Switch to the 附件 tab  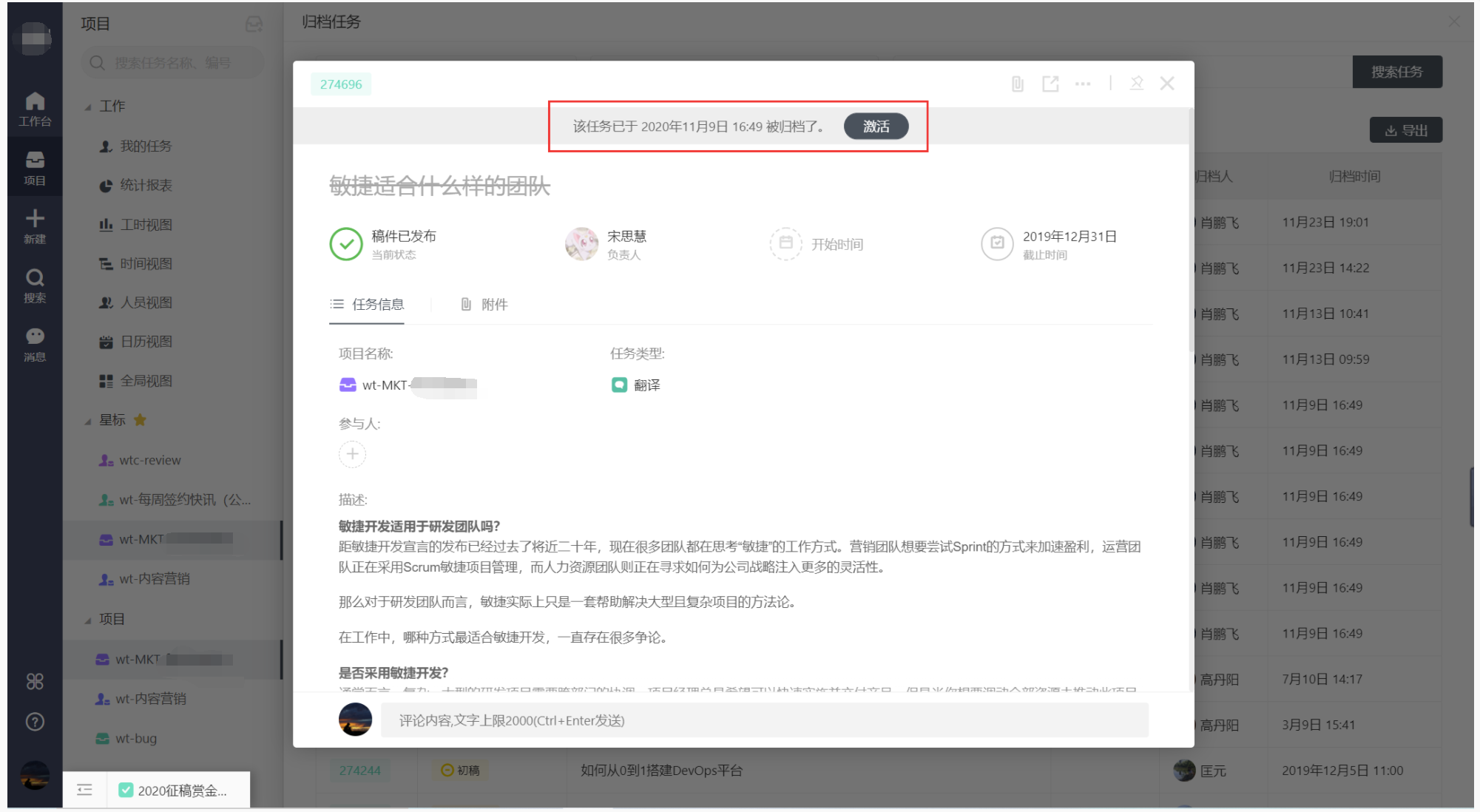(484, 305)
